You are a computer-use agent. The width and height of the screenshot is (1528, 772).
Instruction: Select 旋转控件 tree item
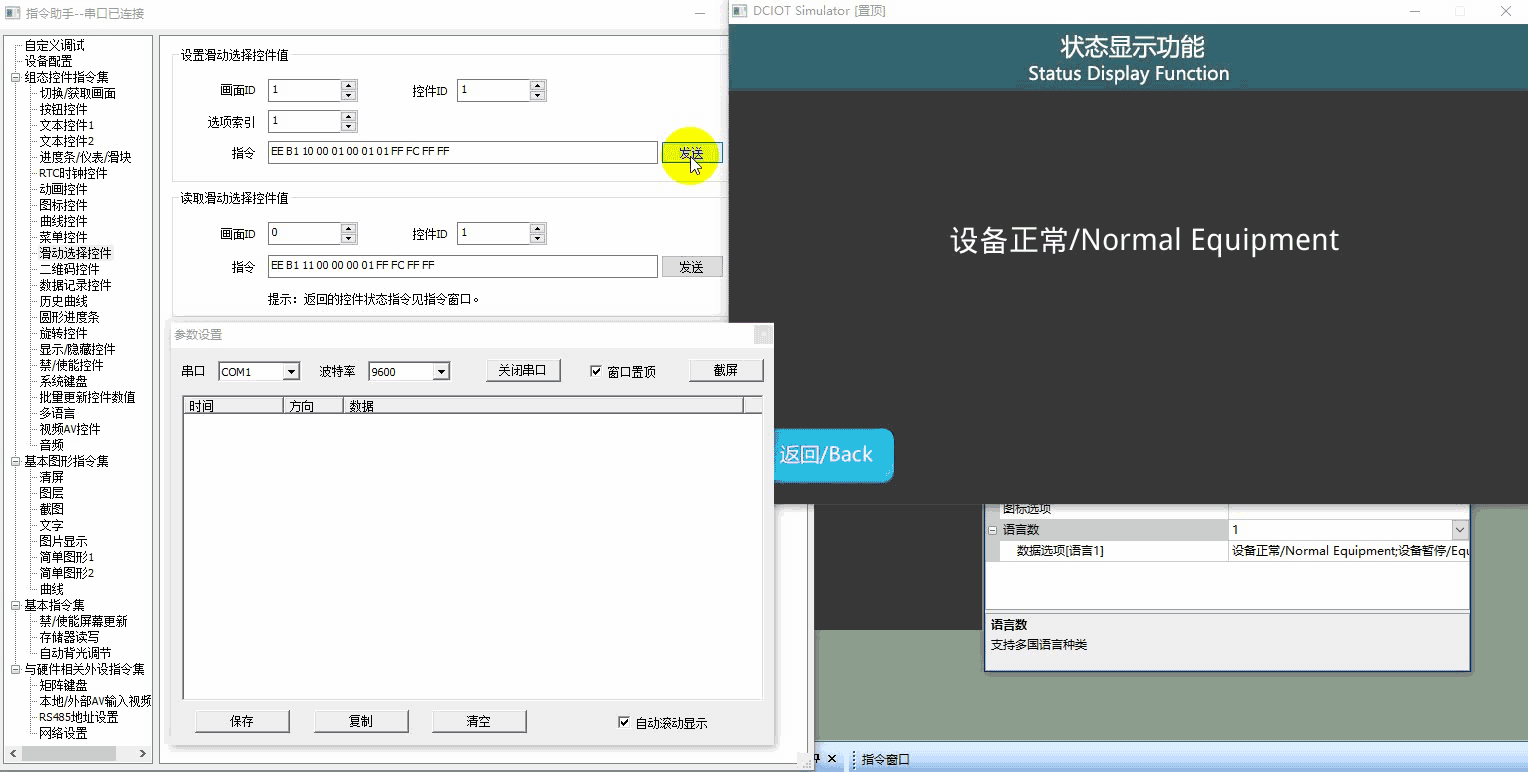[x=63, y=333]
